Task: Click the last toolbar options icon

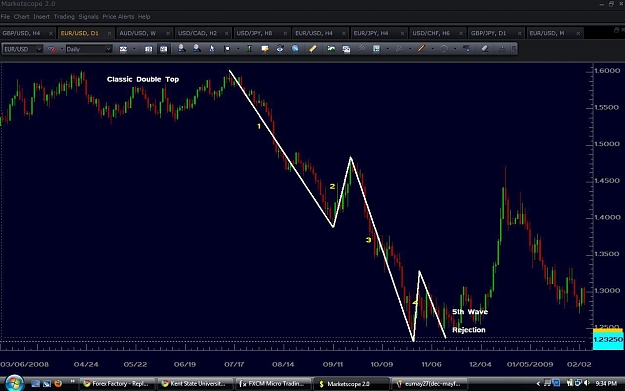Action: (x=514, y=49)
